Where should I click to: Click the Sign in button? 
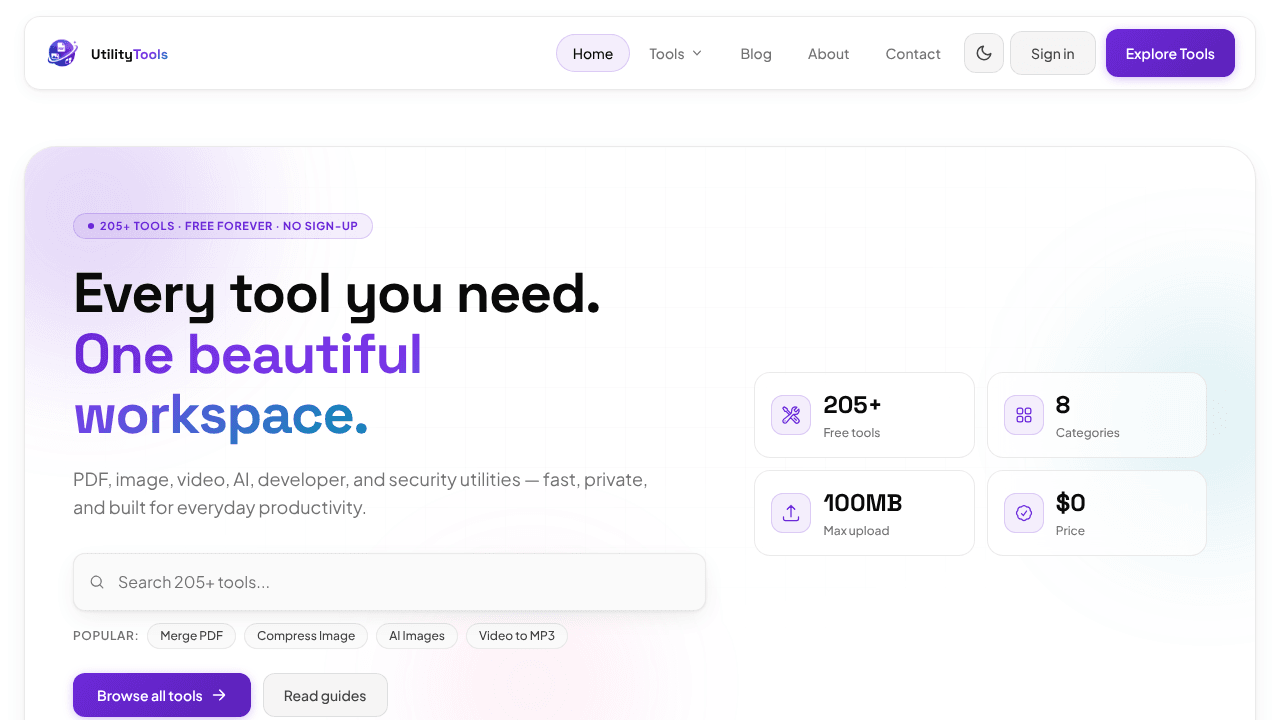[1053, 53]
